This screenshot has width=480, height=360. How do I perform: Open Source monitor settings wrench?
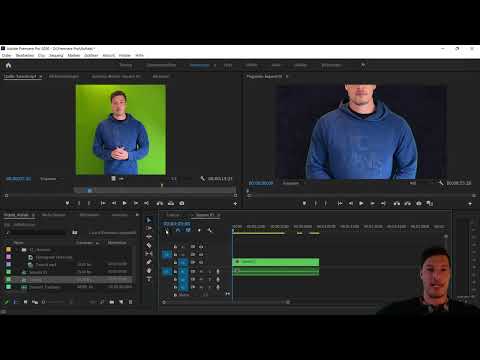[x=203, y=179]
